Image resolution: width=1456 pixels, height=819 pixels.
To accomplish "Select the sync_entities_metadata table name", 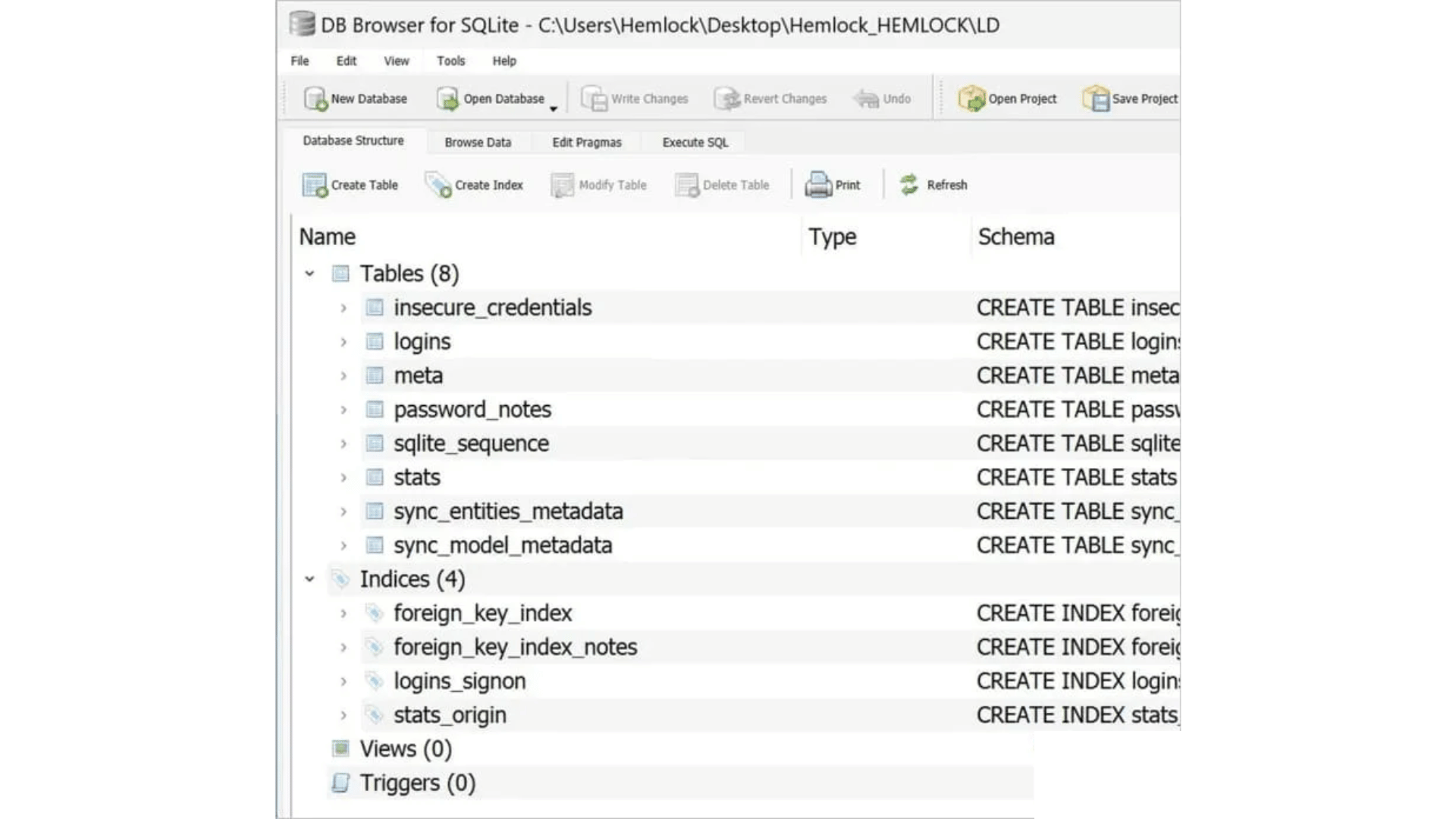I will 508,512.
